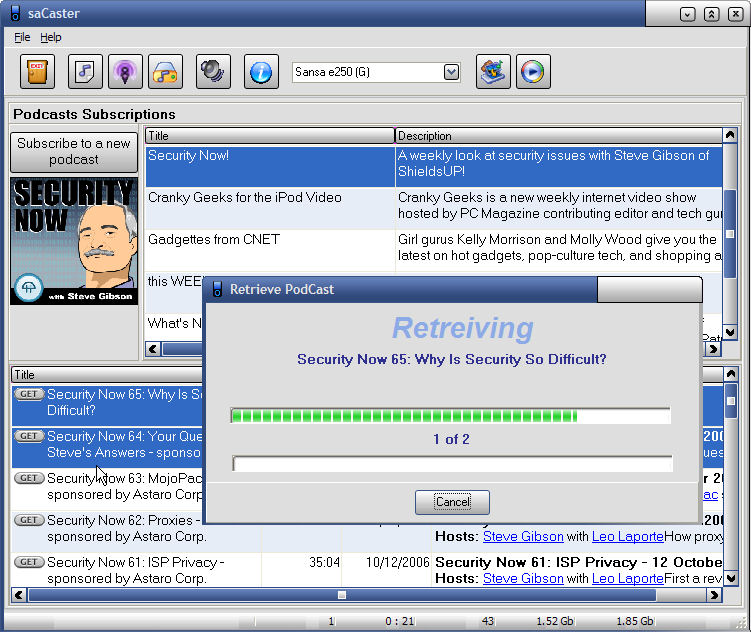
Task: Click GET for Security Now 64
Action: [29, 436]
